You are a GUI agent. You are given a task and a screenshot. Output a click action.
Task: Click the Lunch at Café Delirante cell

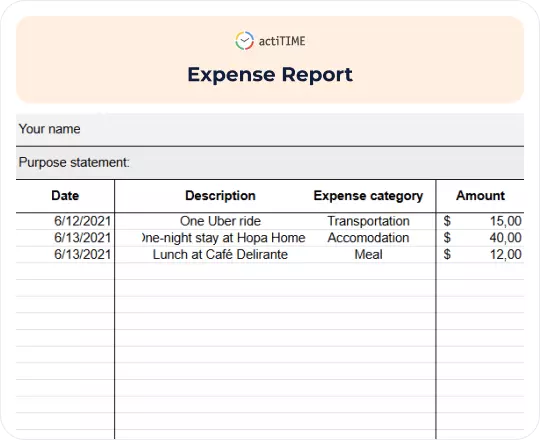click(220, 254)
